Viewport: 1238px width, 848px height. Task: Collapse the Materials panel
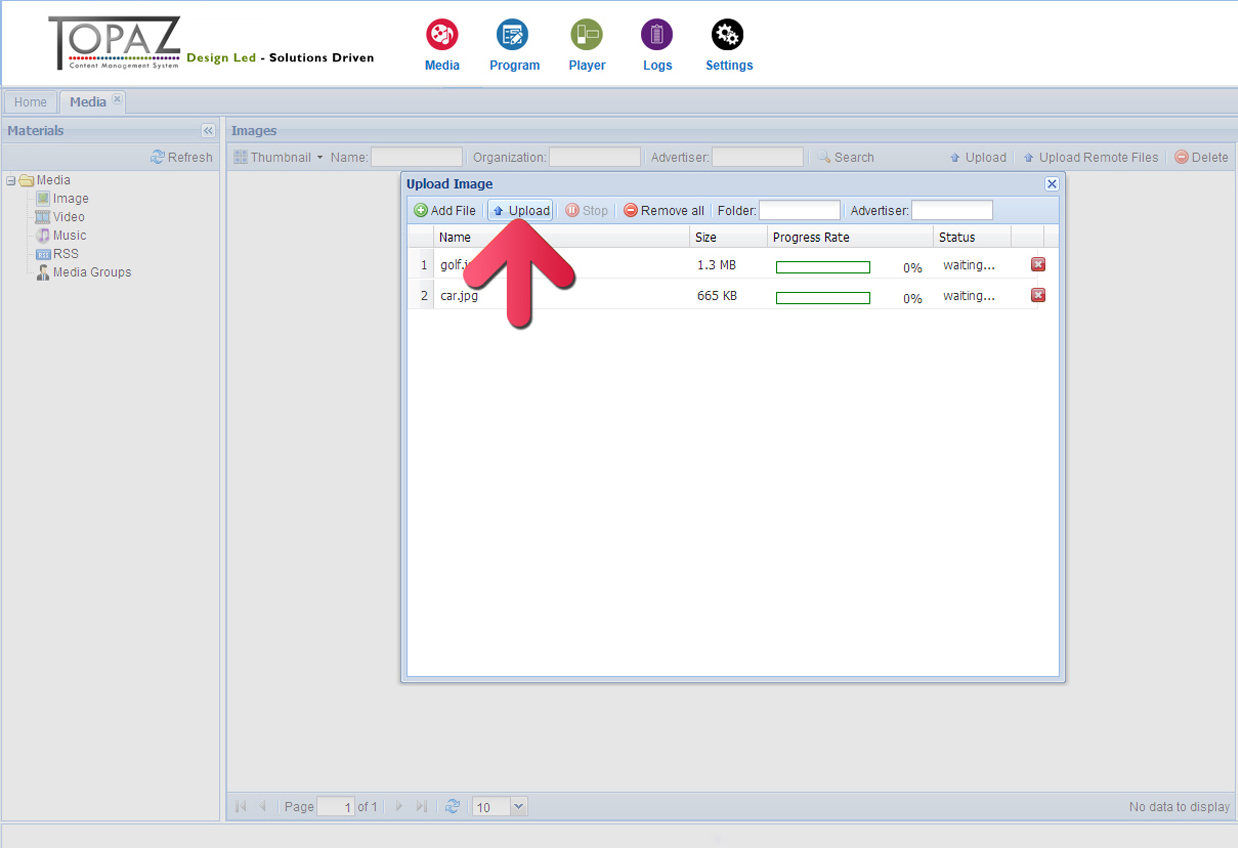coord(207,131)
